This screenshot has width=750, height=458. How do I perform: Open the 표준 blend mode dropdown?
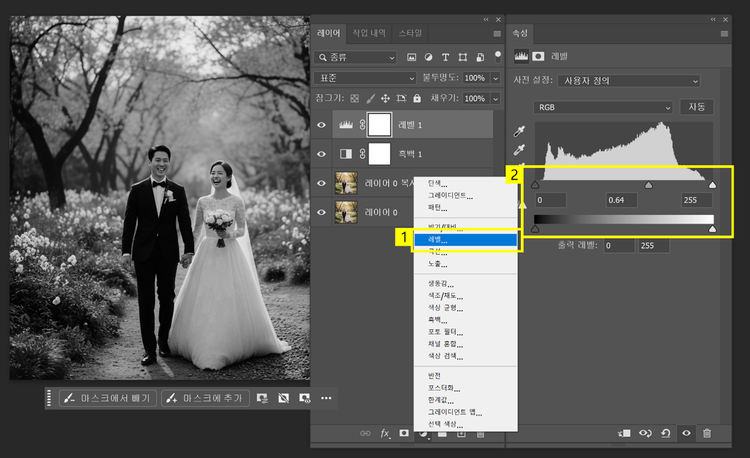pyautogui.click(x=365, y=78)
